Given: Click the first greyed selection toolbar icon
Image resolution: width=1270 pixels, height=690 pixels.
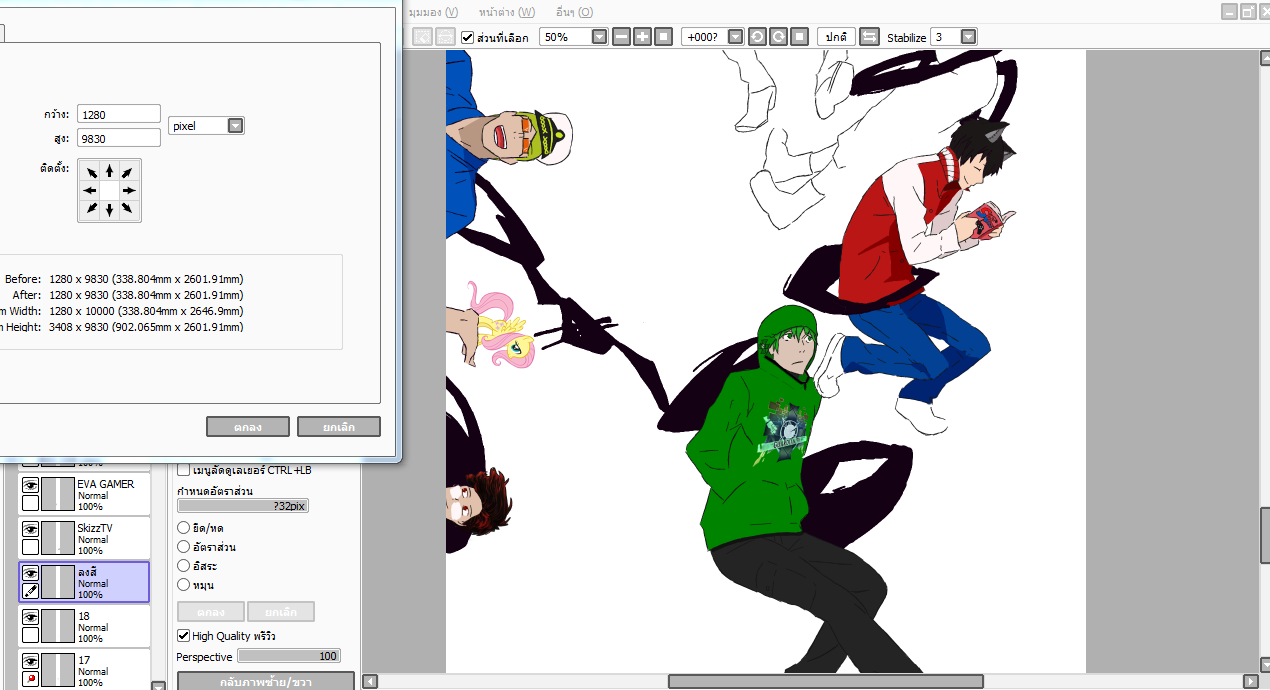Looking at the screenshot, I should [x=423, y=37].
